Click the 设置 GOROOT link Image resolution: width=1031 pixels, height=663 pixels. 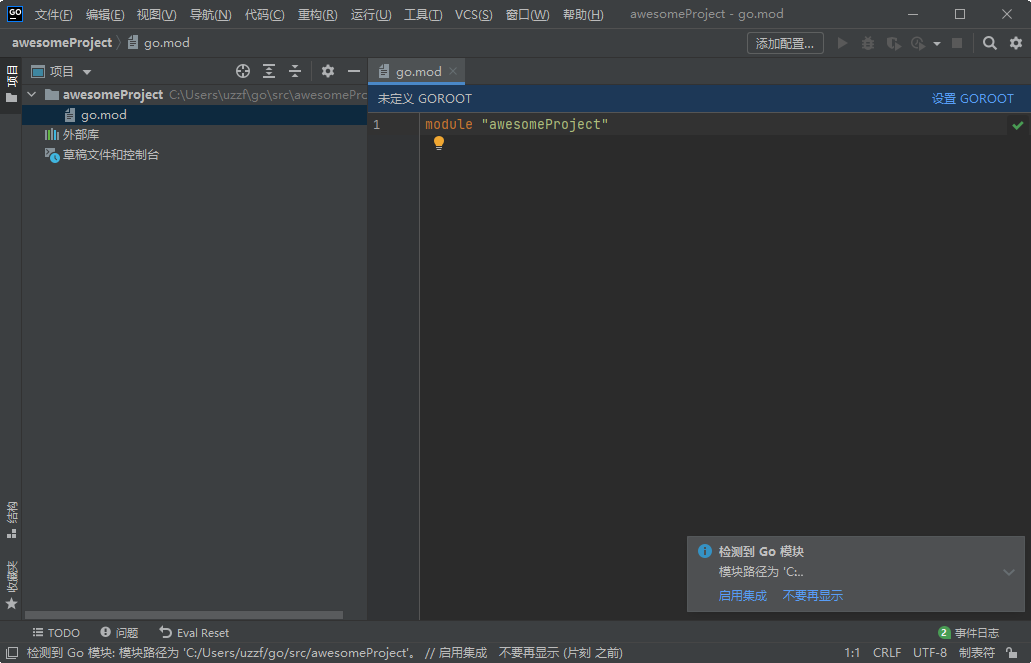[972, 99]
